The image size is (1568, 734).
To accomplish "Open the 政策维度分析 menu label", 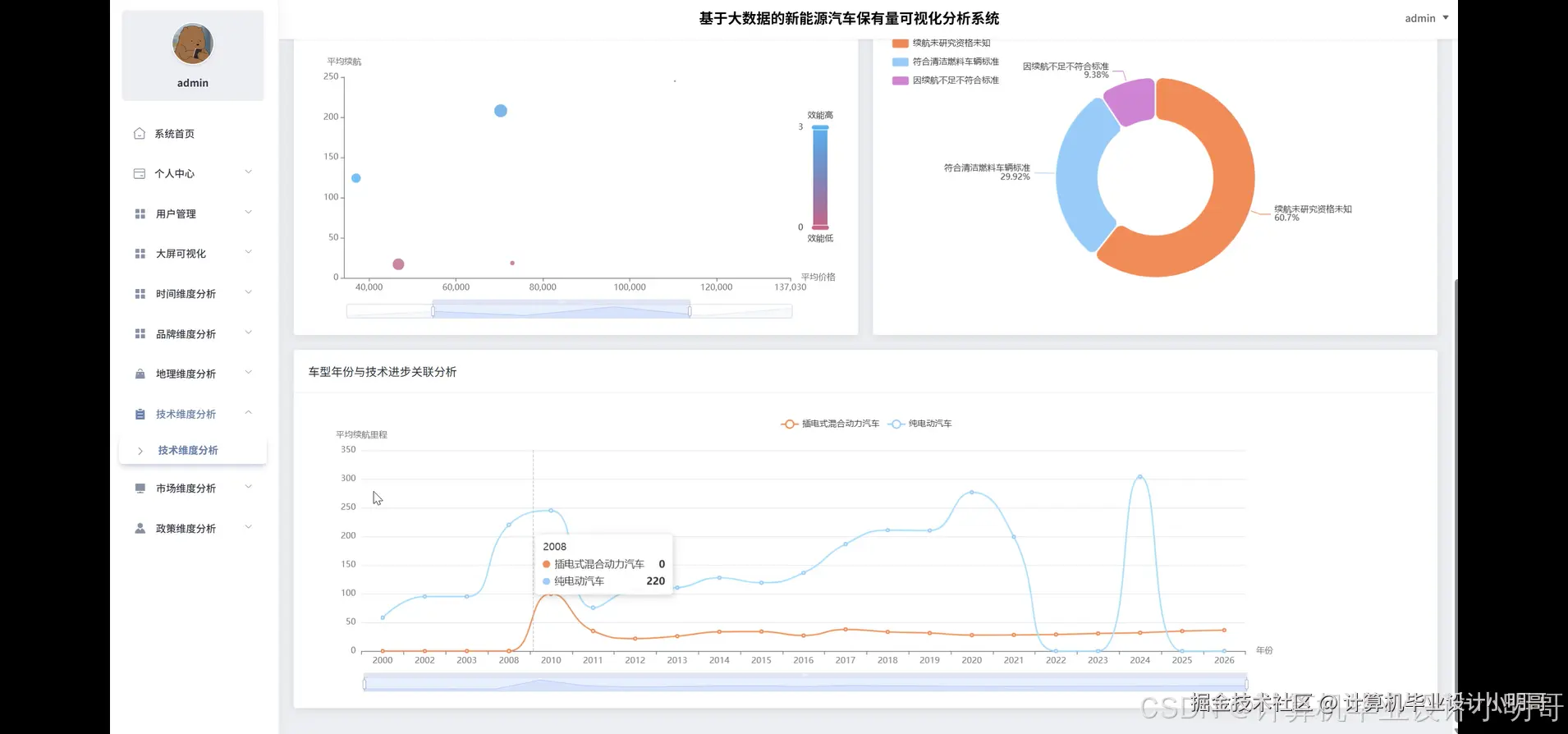I will (186, 529).
